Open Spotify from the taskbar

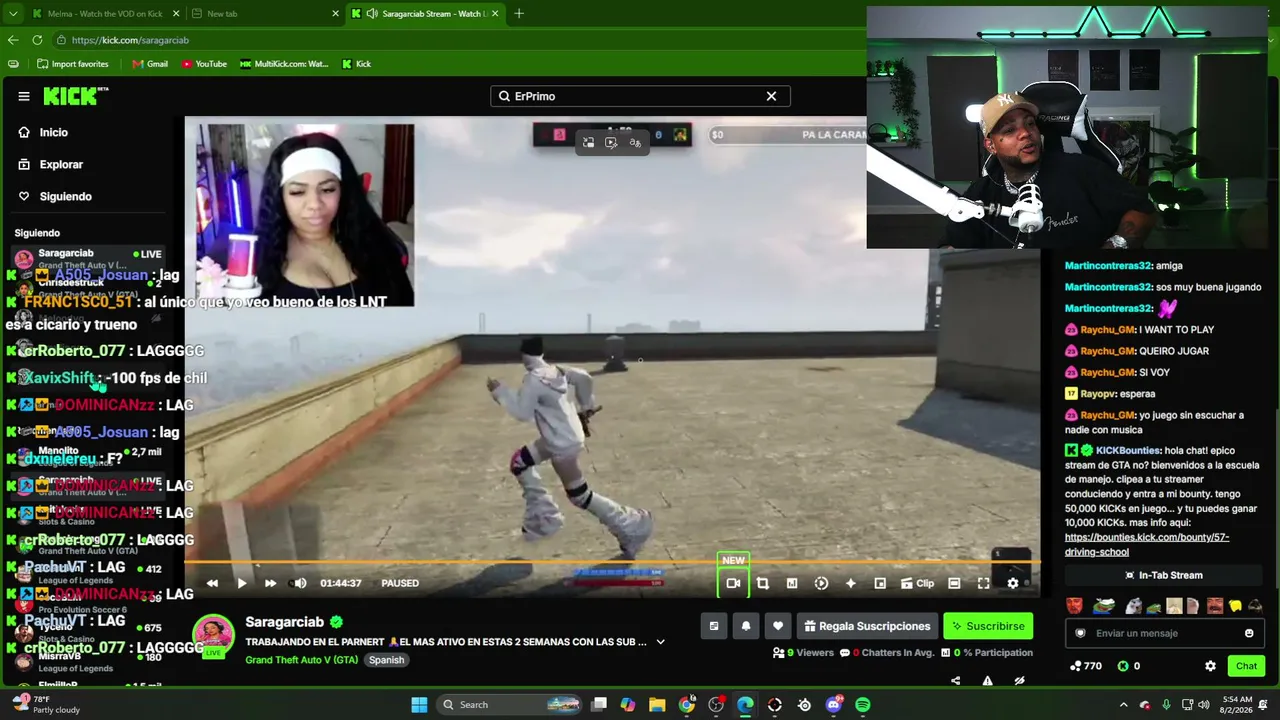863,705
